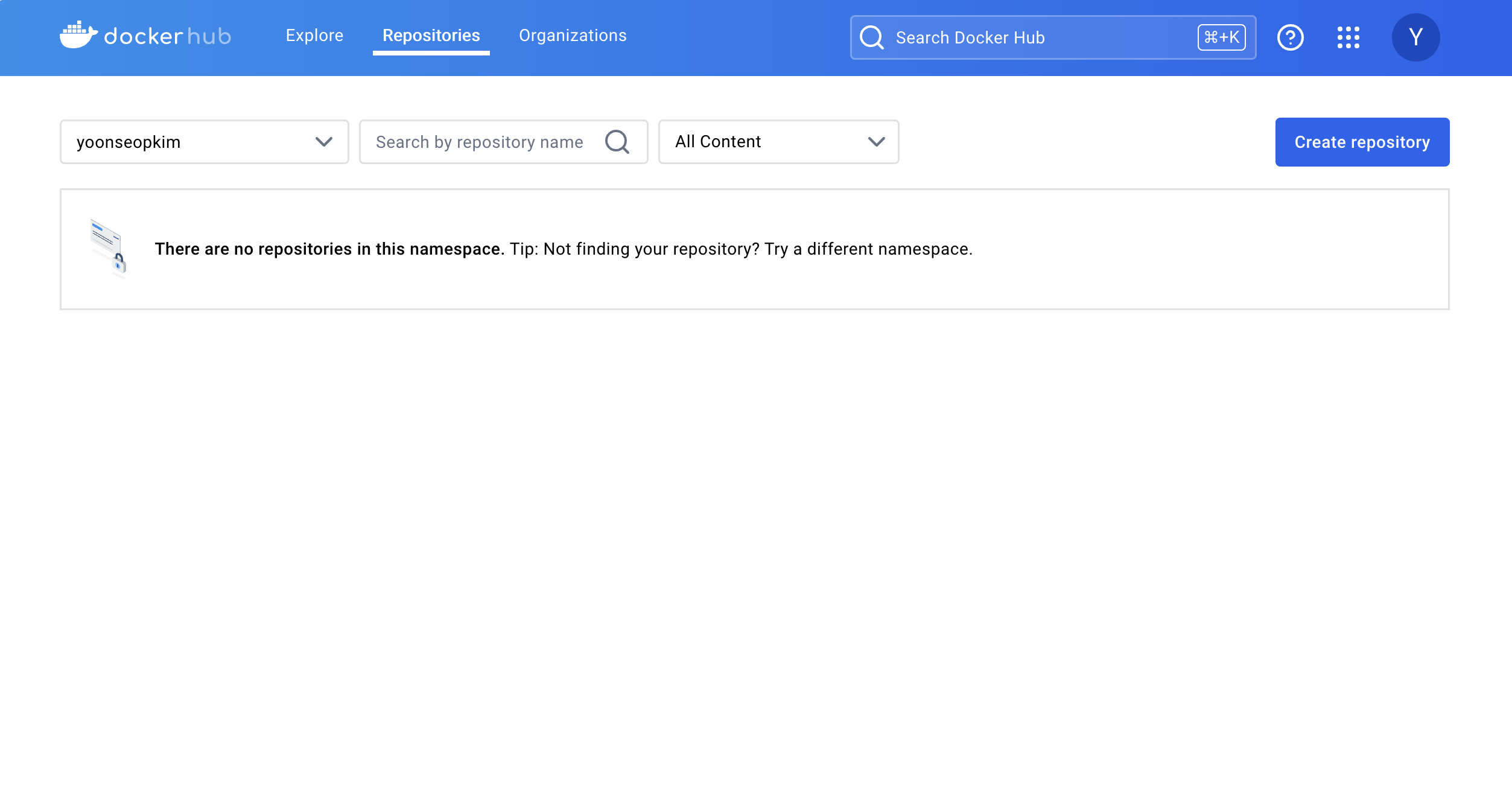Expand the yoonseopkim namespace dropdown

pyautogui.click(x=193, y=142)
